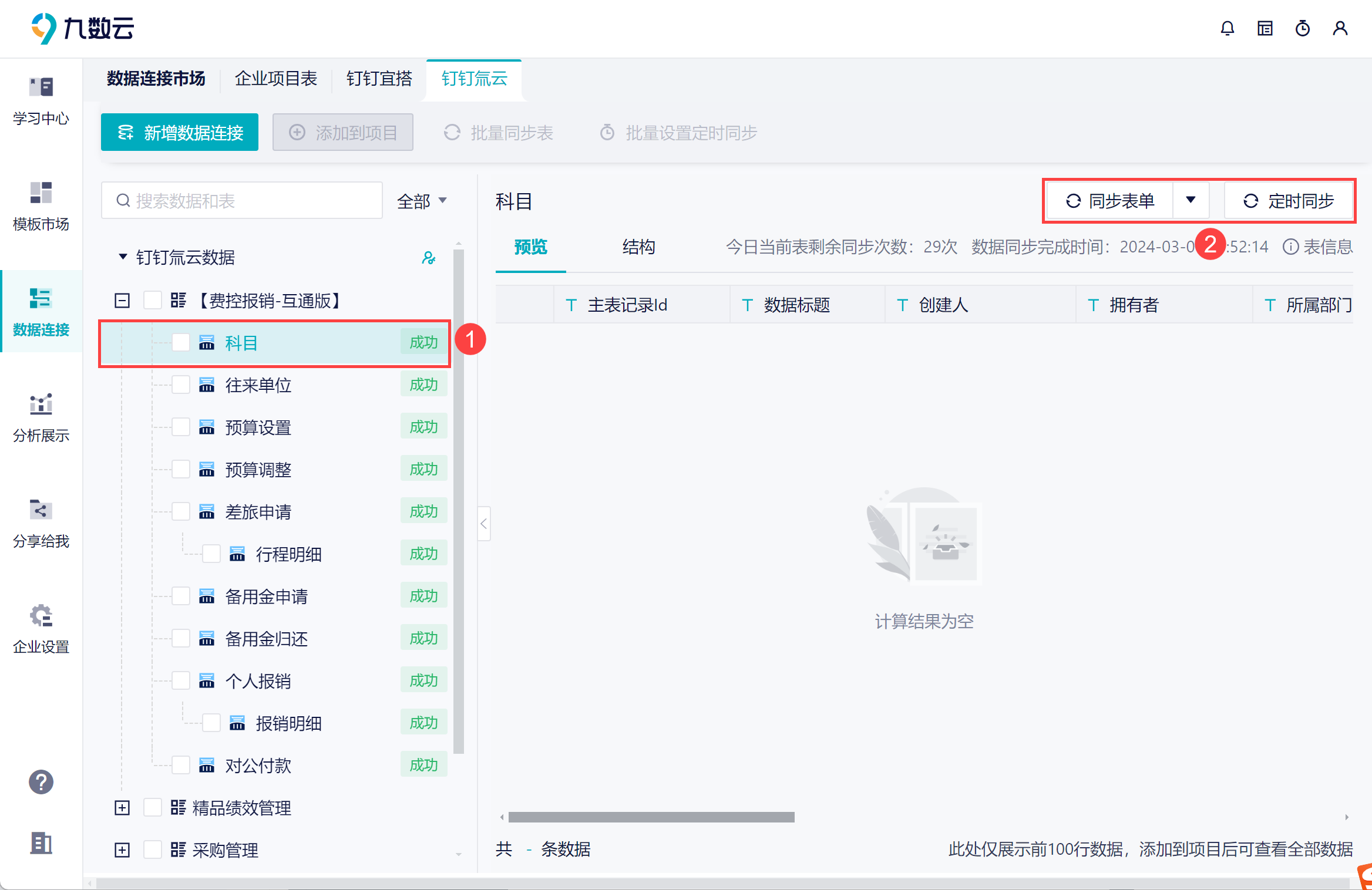
Task: Click user permission icon beside 钉钉氚云数据
Action: [x=428, y=258]
